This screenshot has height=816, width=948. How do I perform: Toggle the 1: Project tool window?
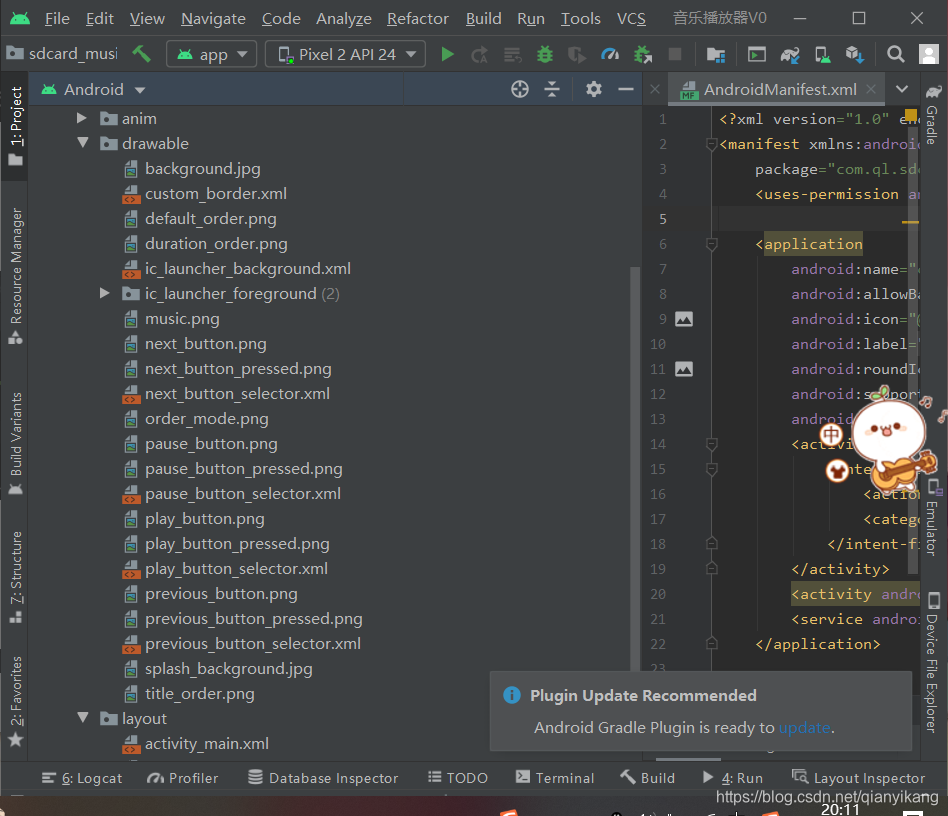pos(16,126)
